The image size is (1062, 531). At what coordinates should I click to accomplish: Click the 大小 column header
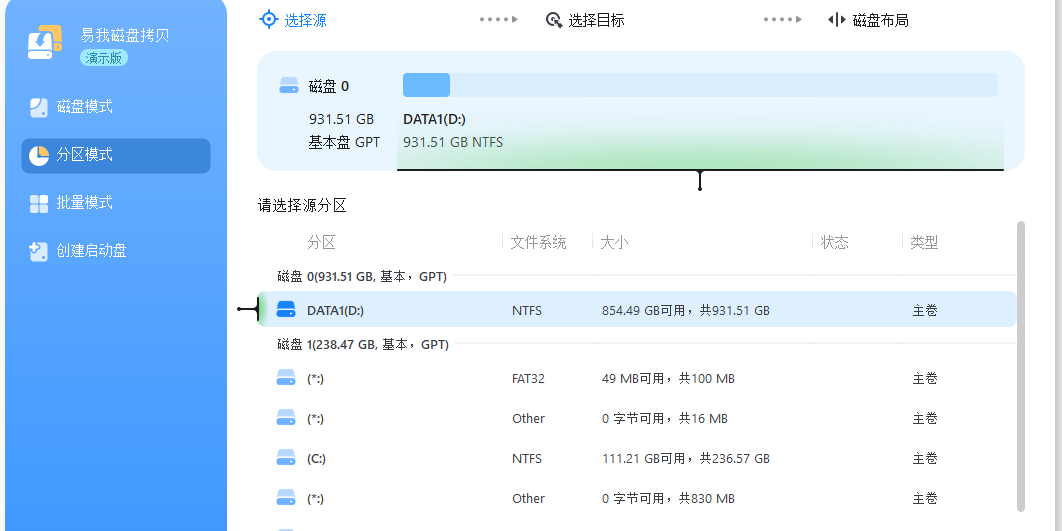pos(614,242)
